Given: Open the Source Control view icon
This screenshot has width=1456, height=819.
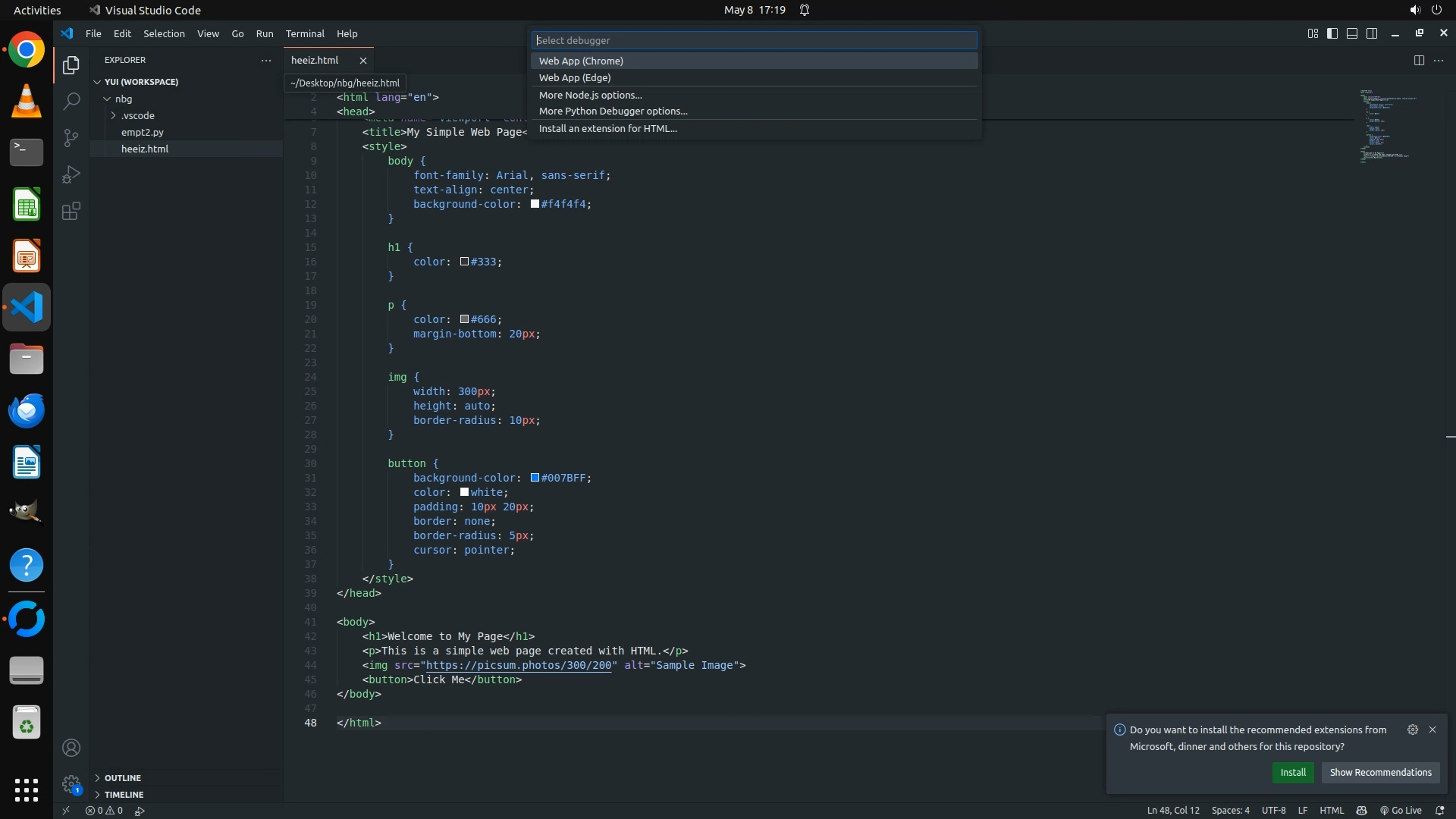Looking at the screenshot, I should (x=71, y=138).
